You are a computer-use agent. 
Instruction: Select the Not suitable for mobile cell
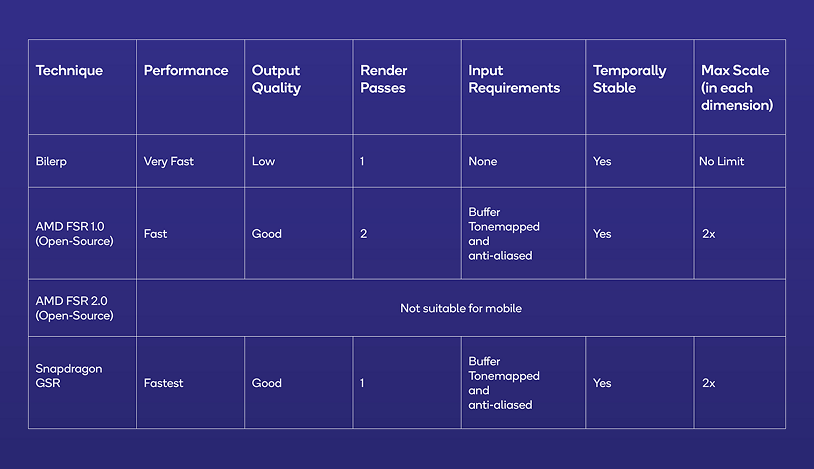click(x=460, y=308)
